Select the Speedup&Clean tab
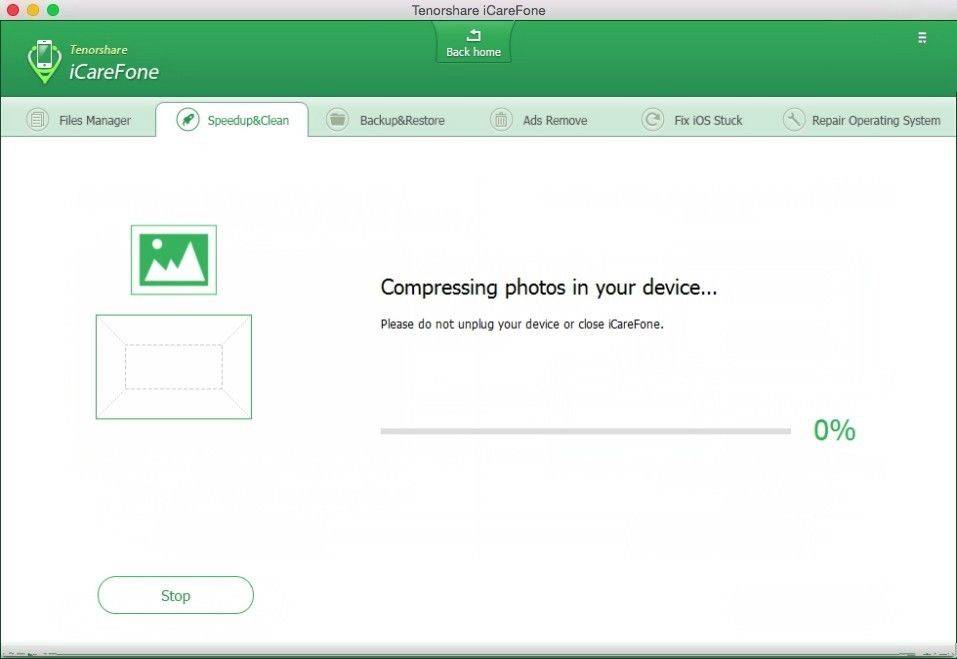 coord(232,120)
